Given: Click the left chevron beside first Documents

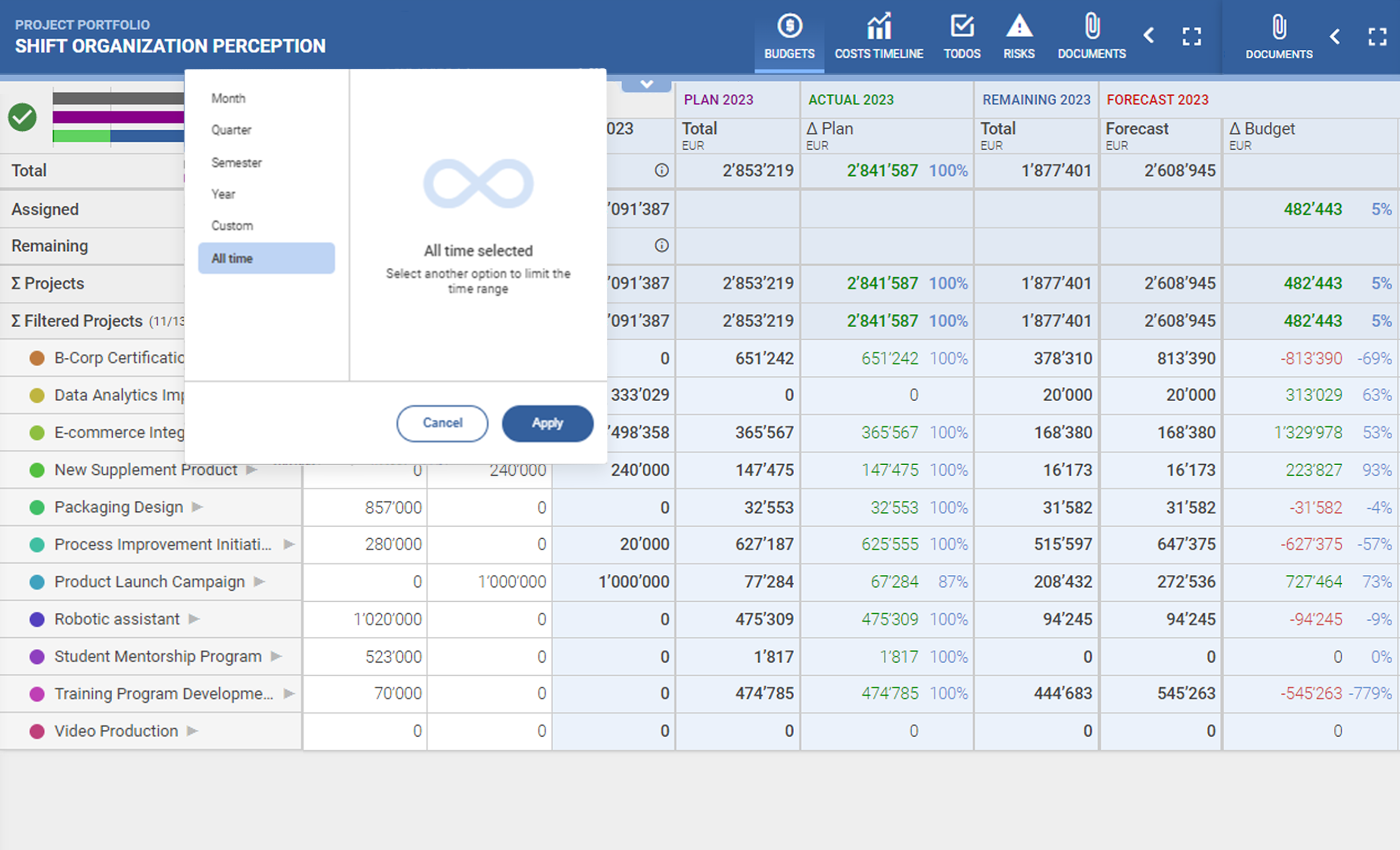Looking at the screenshot, I should [x=1148, y=36].
